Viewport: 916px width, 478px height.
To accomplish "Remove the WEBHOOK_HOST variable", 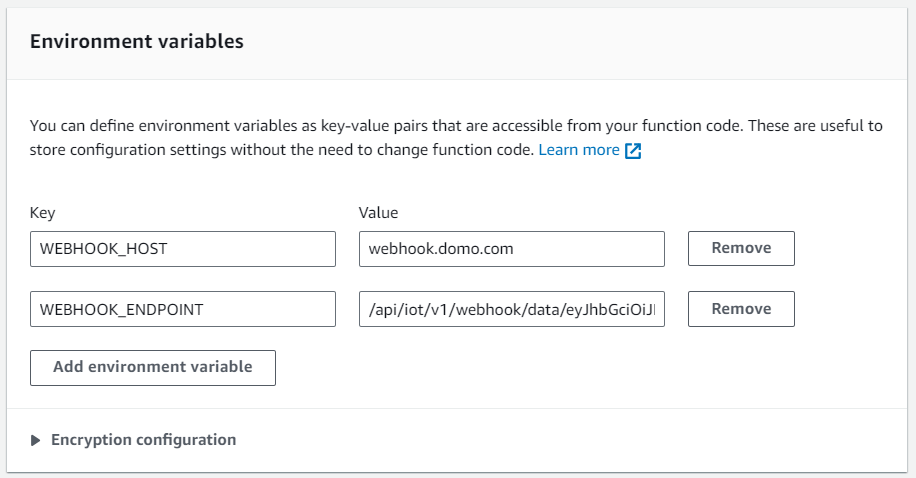I will [x=741, y=248].
